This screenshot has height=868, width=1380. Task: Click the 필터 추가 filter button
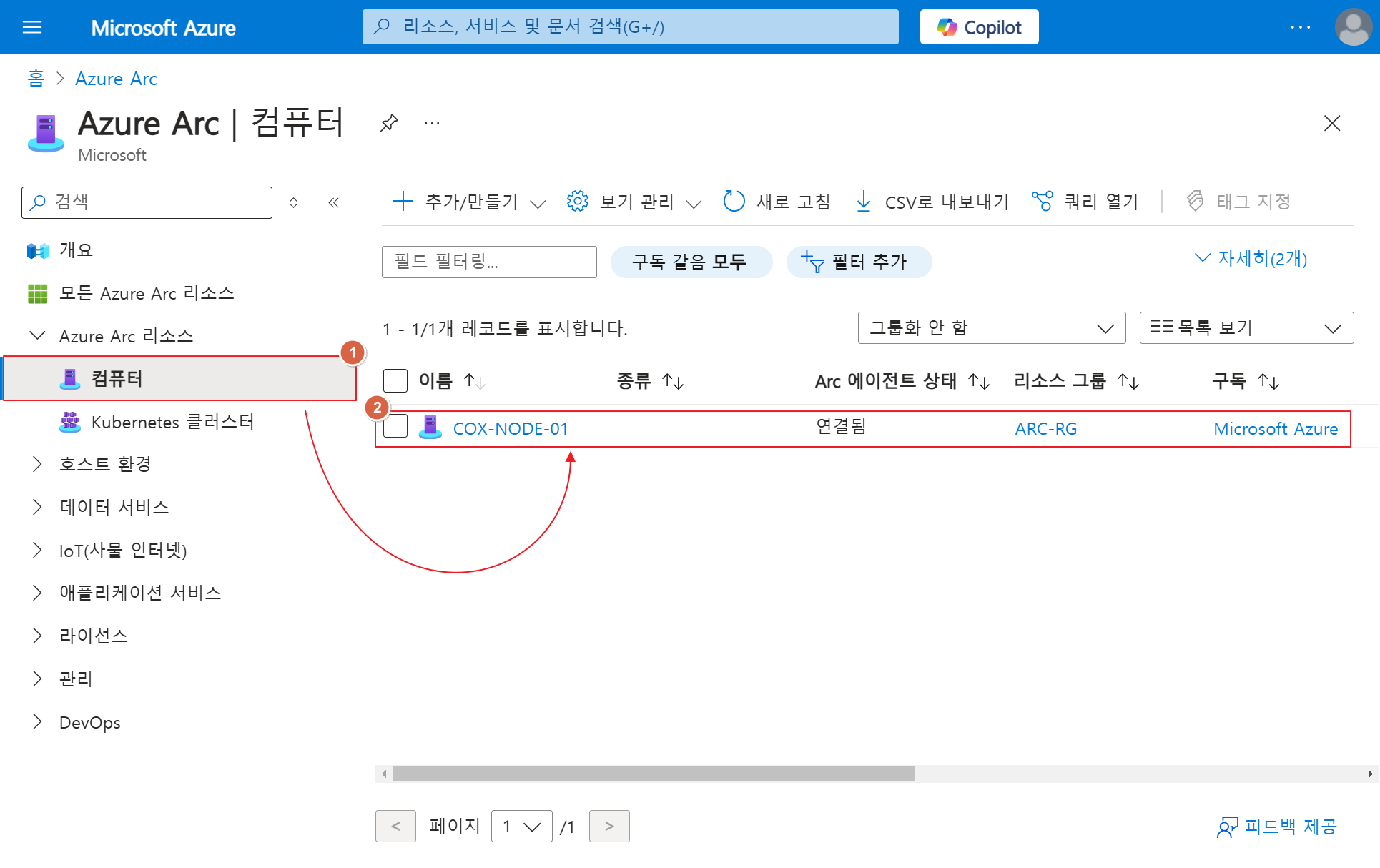pos(858,262)
